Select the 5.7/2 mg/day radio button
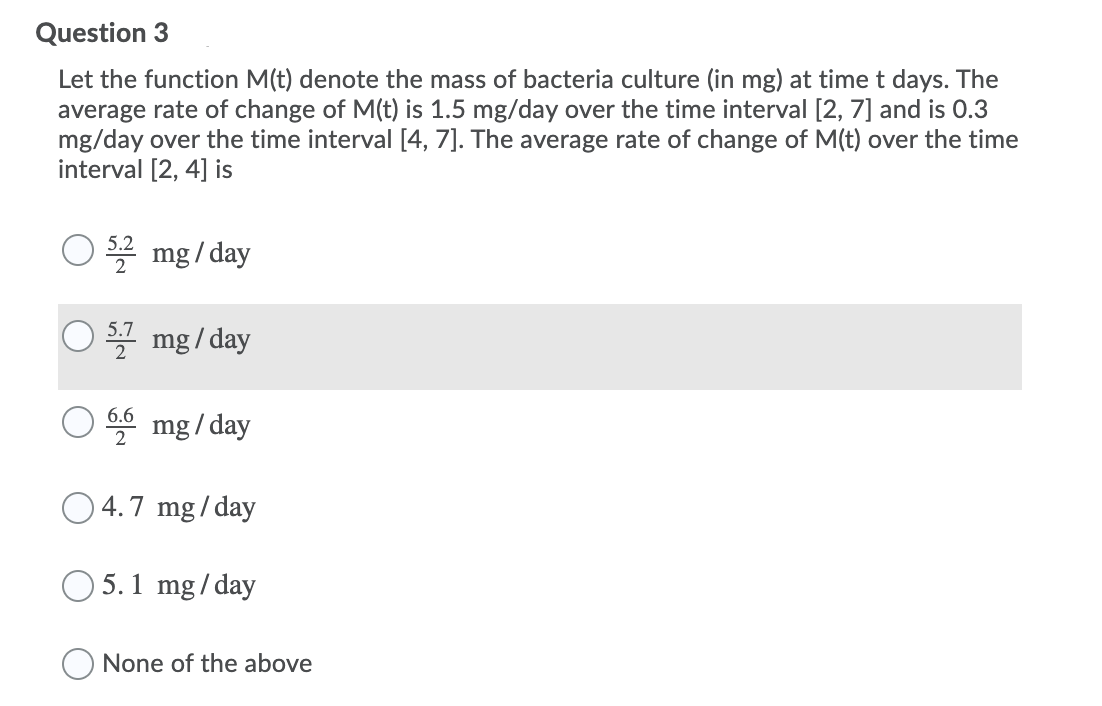The height and width of the screenshot is (706, 1102). pos(77,338)
